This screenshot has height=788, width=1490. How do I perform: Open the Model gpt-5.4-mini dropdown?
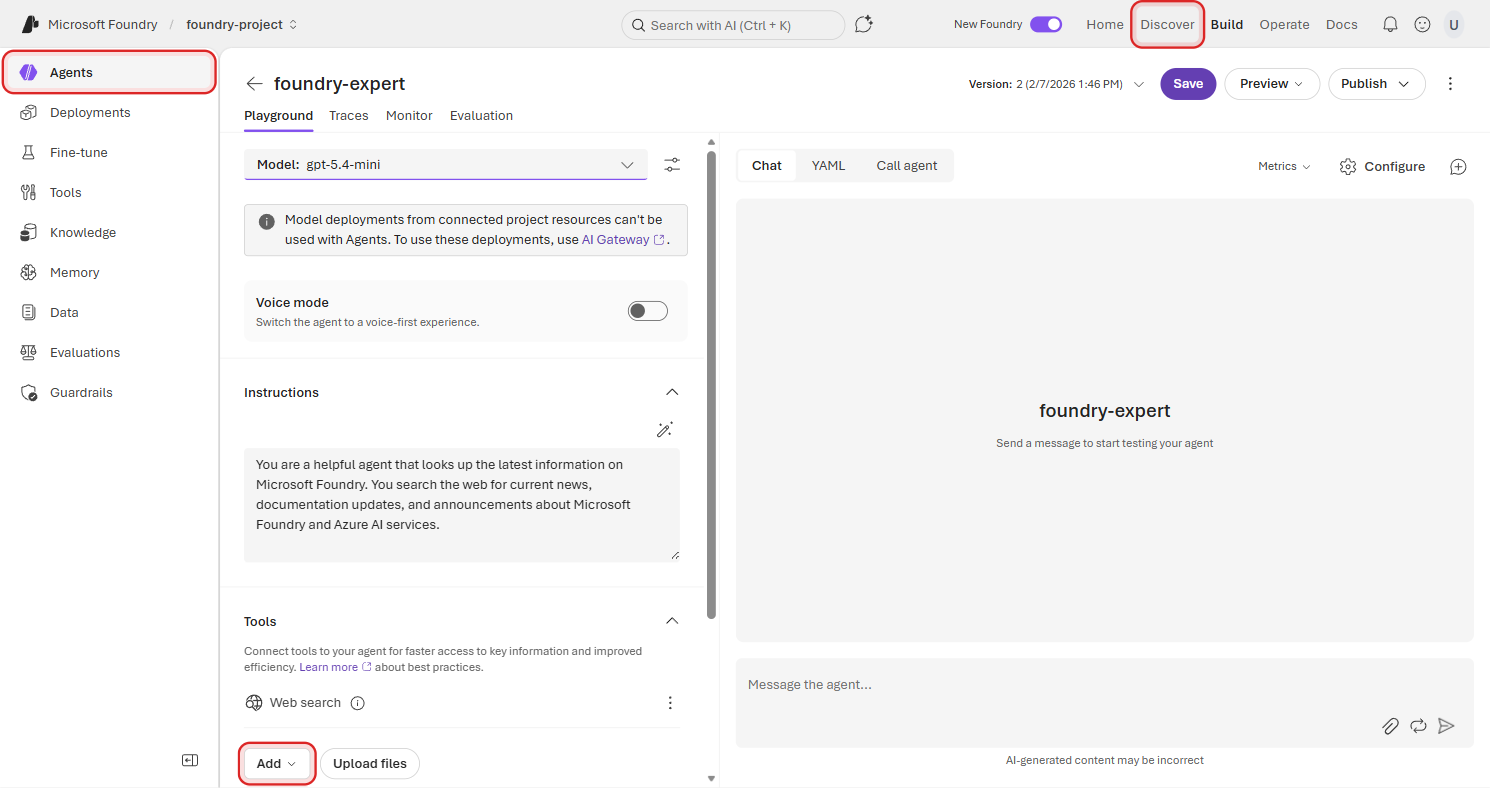pos(446,165)
